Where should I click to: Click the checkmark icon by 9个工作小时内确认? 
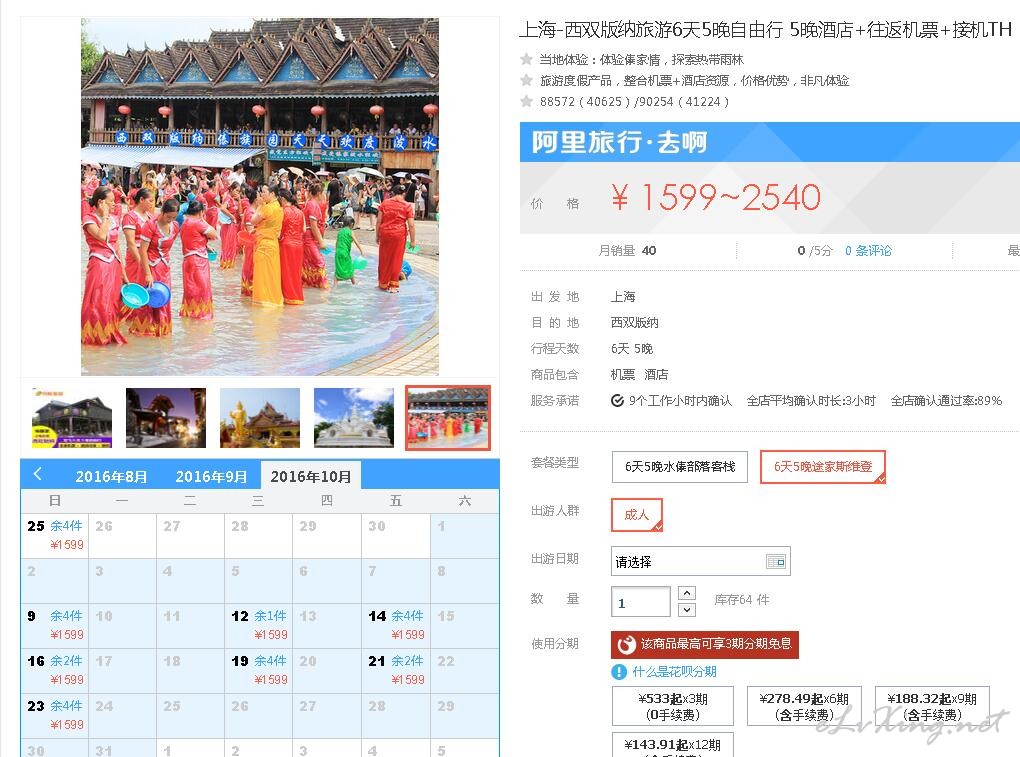(617, 401)
